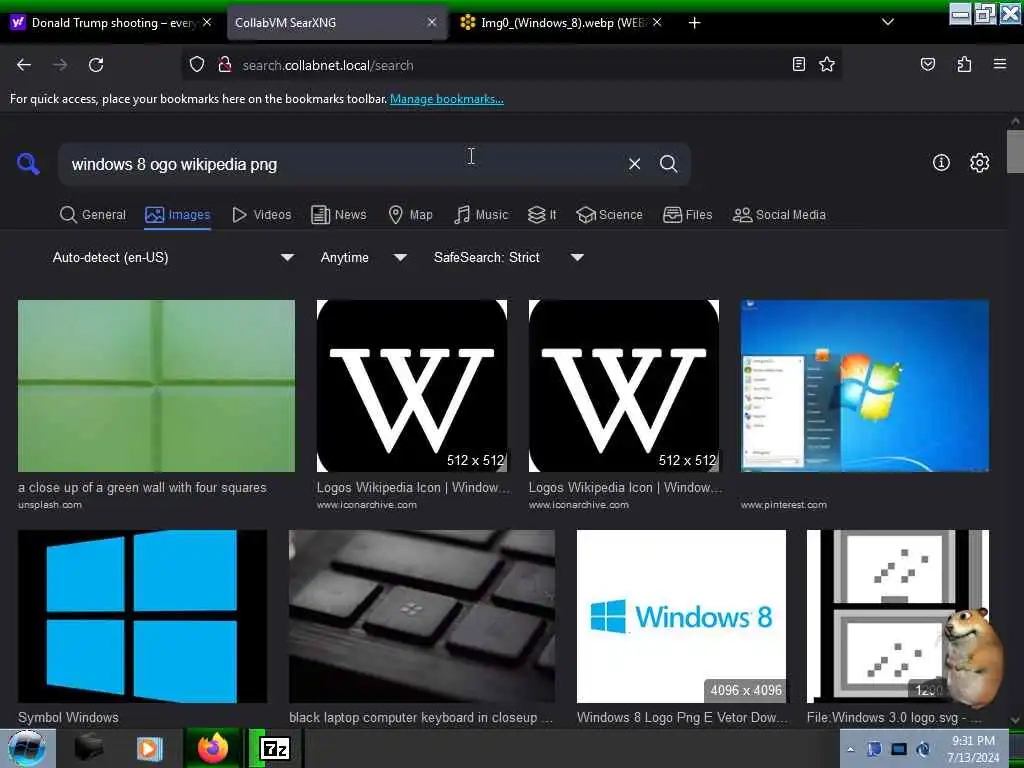Open Windows 8 Logo Png thumbnail
The image size is (1024, 768).
(681, 616)
